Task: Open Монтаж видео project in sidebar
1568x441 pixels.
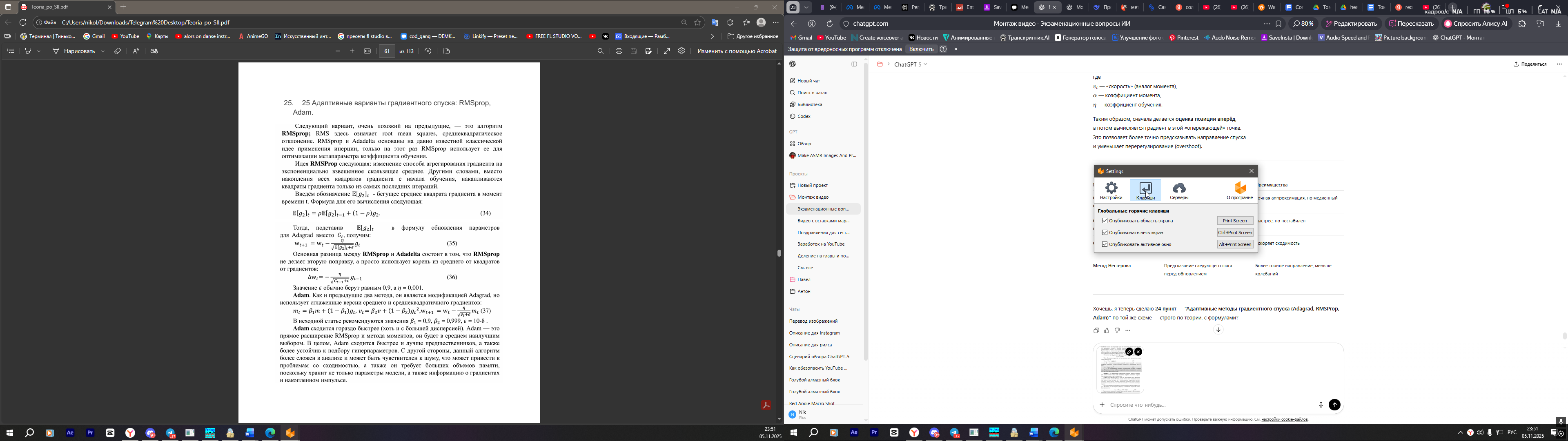Action: [813, 197]
